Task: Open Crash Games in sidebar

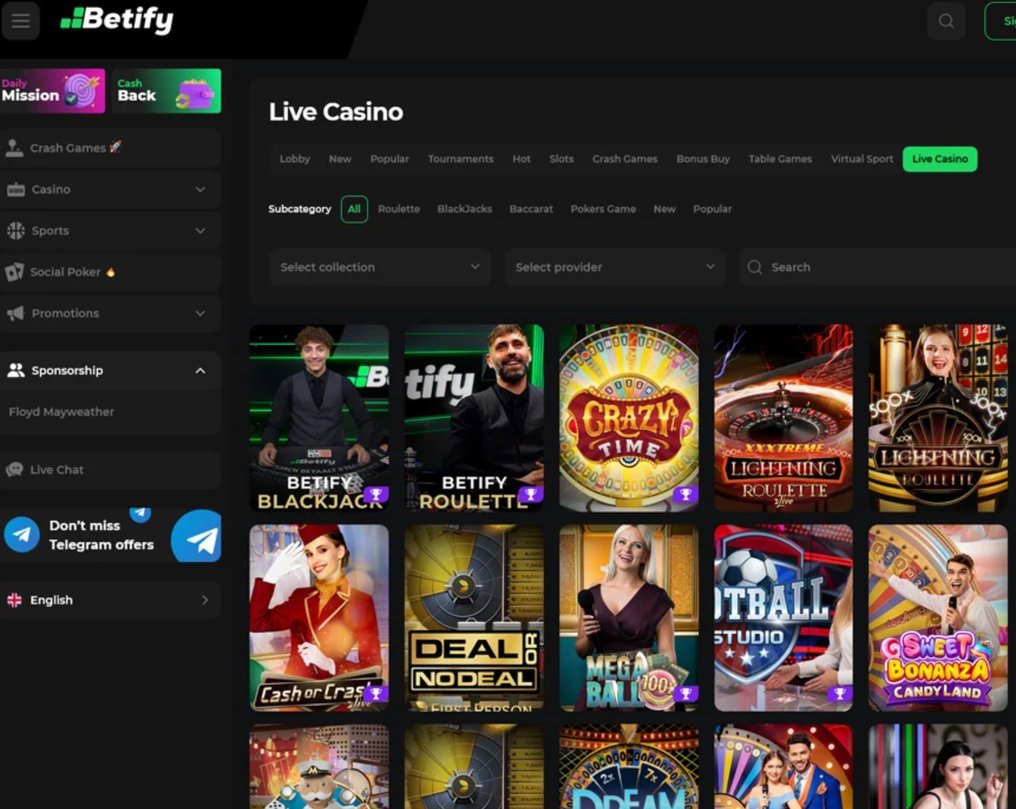Action: [110, 148]
